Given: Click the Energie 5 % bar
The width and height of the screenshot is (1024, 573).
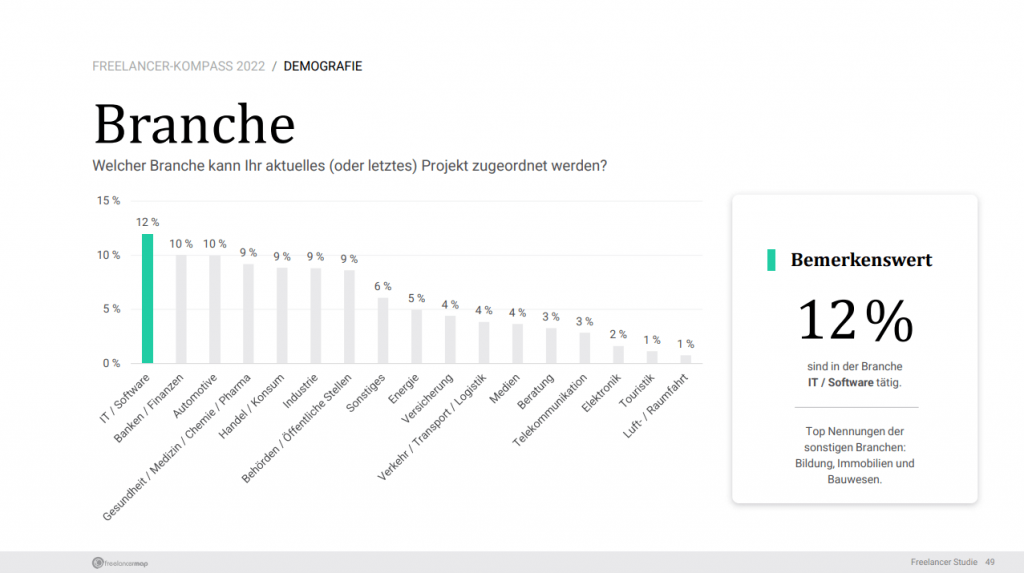Looking at the screenshot, I should [417, 336].
